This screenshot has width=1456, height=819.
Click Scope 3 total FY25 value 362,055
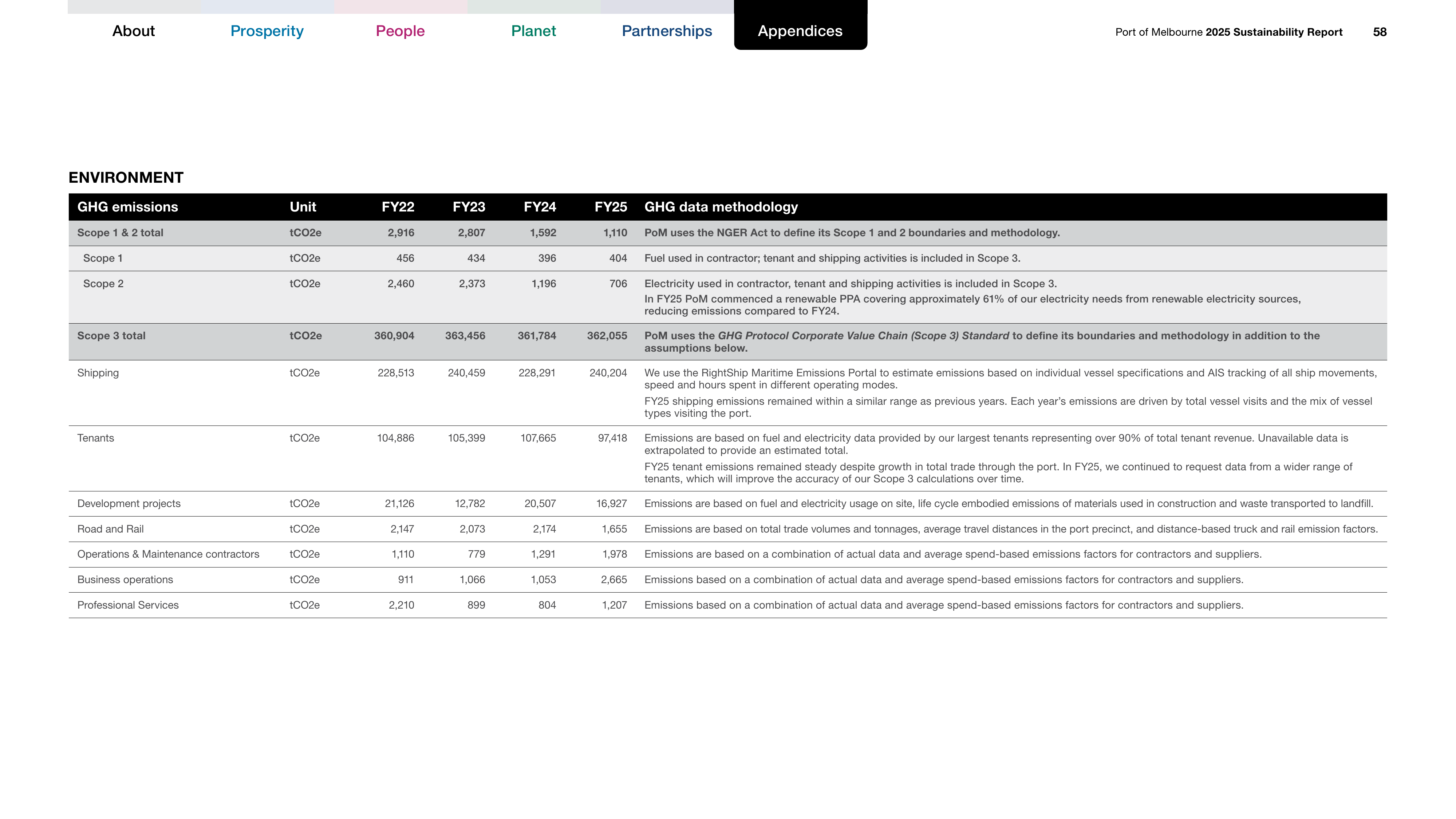(607, 336)
